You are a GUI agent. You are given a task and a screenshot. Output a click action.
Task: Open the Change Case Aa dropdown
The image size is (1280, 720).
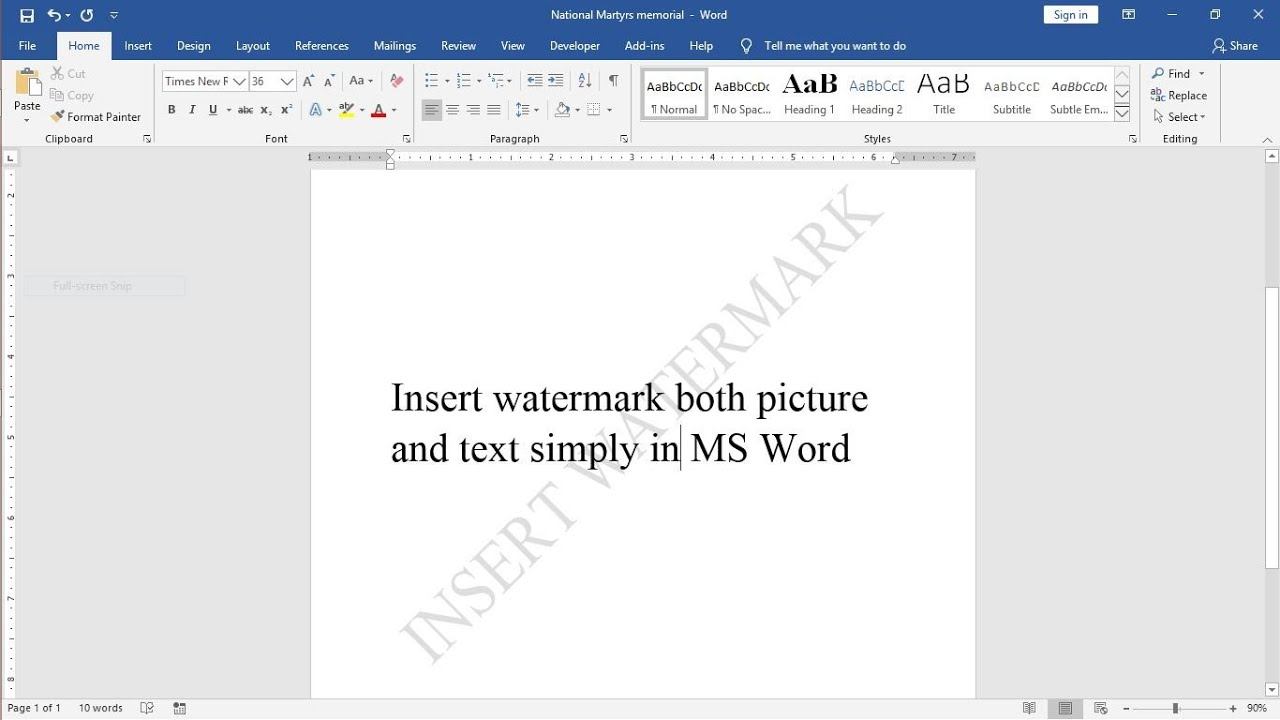click(x=361, y=81)
